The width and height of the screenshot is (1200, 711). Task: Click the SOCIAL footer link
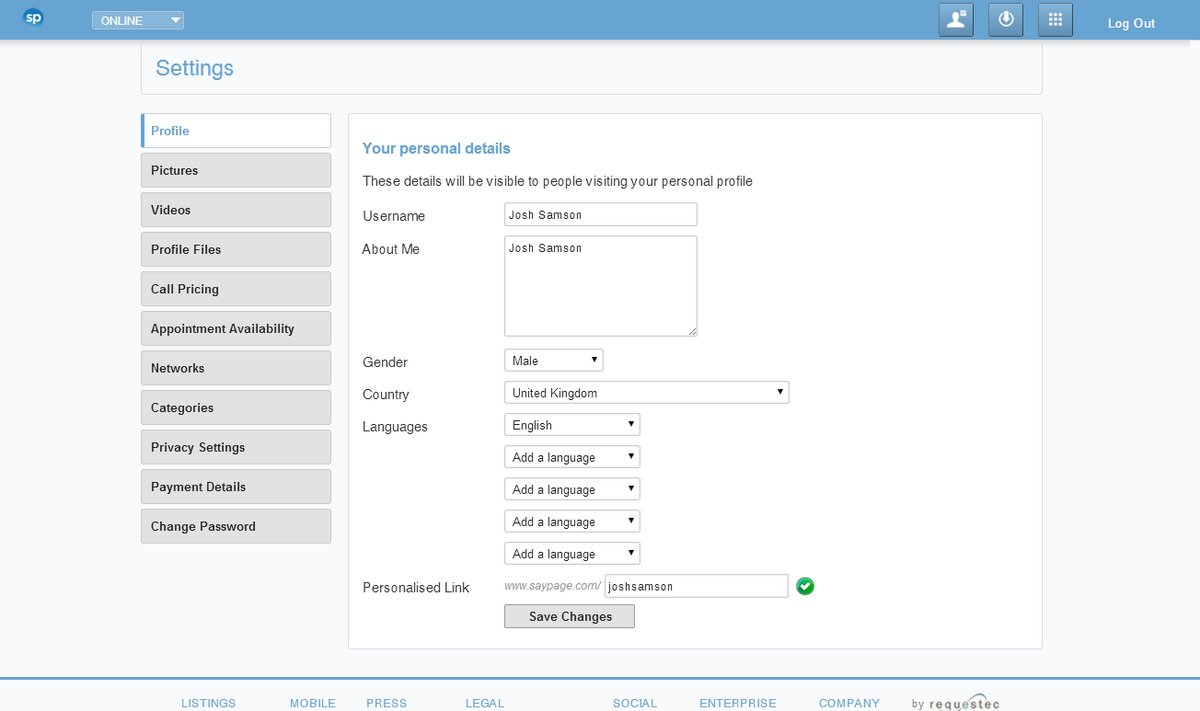click(635, 703)
